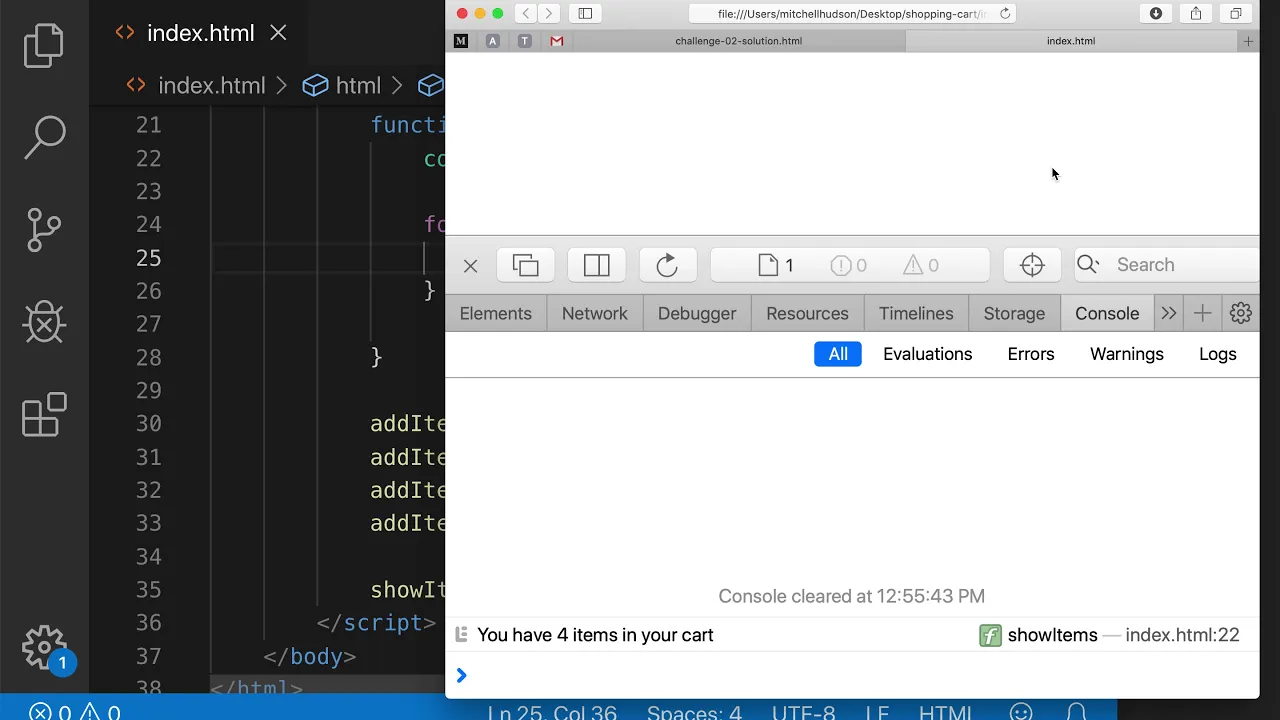The image size is (1280, 720).
Task: Open the Explorer view in VS Code
Action: point(44,46)
